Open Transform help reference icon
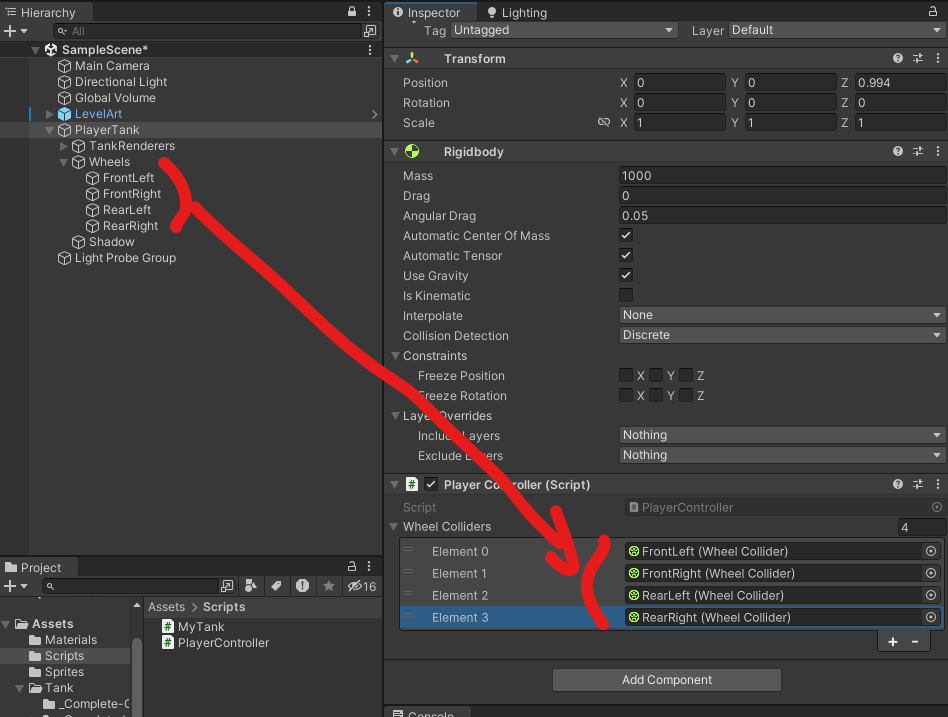This screenshot has width=948, height=717. coord(898,58)
